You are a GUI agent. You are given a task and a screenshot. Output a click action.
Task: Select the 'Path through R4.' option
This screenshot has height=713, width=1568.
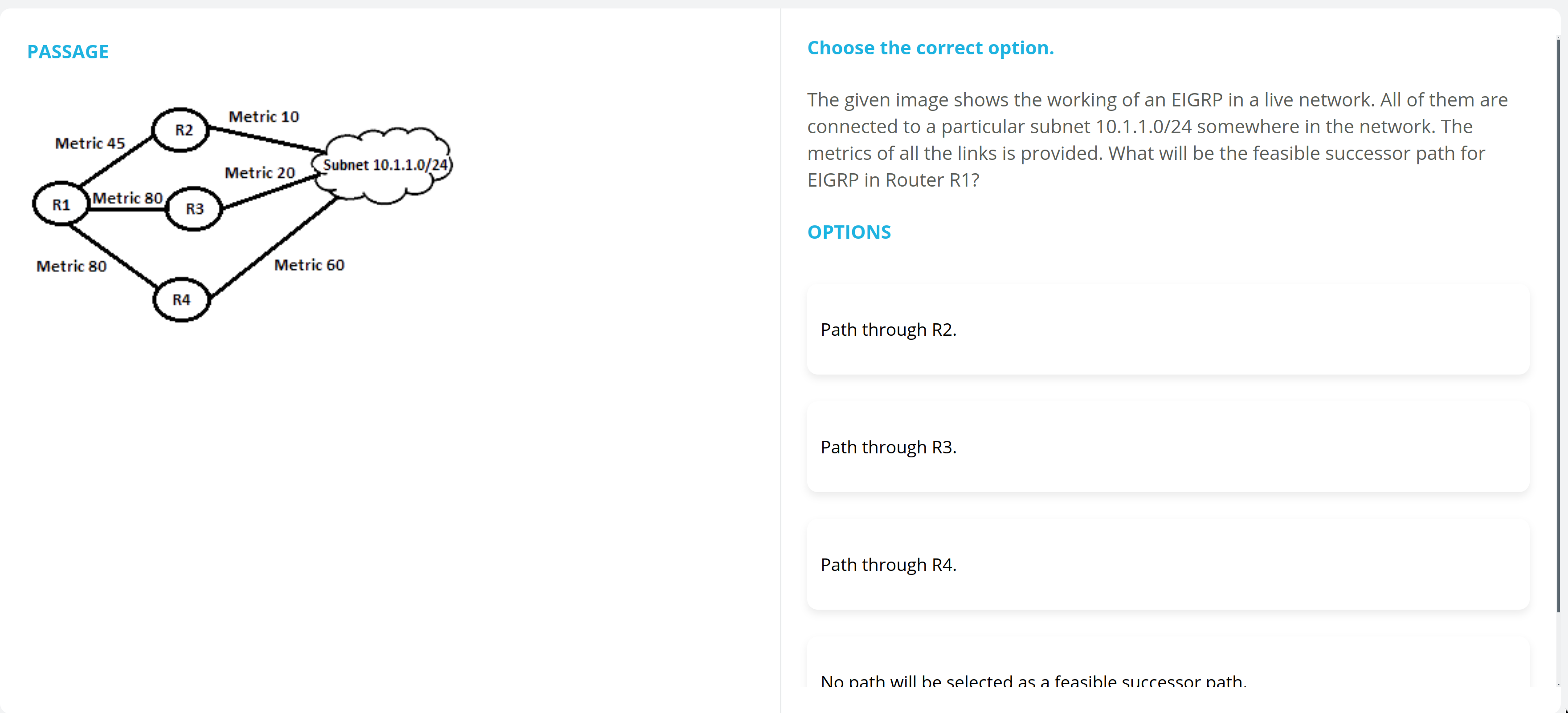point(1168,565)
